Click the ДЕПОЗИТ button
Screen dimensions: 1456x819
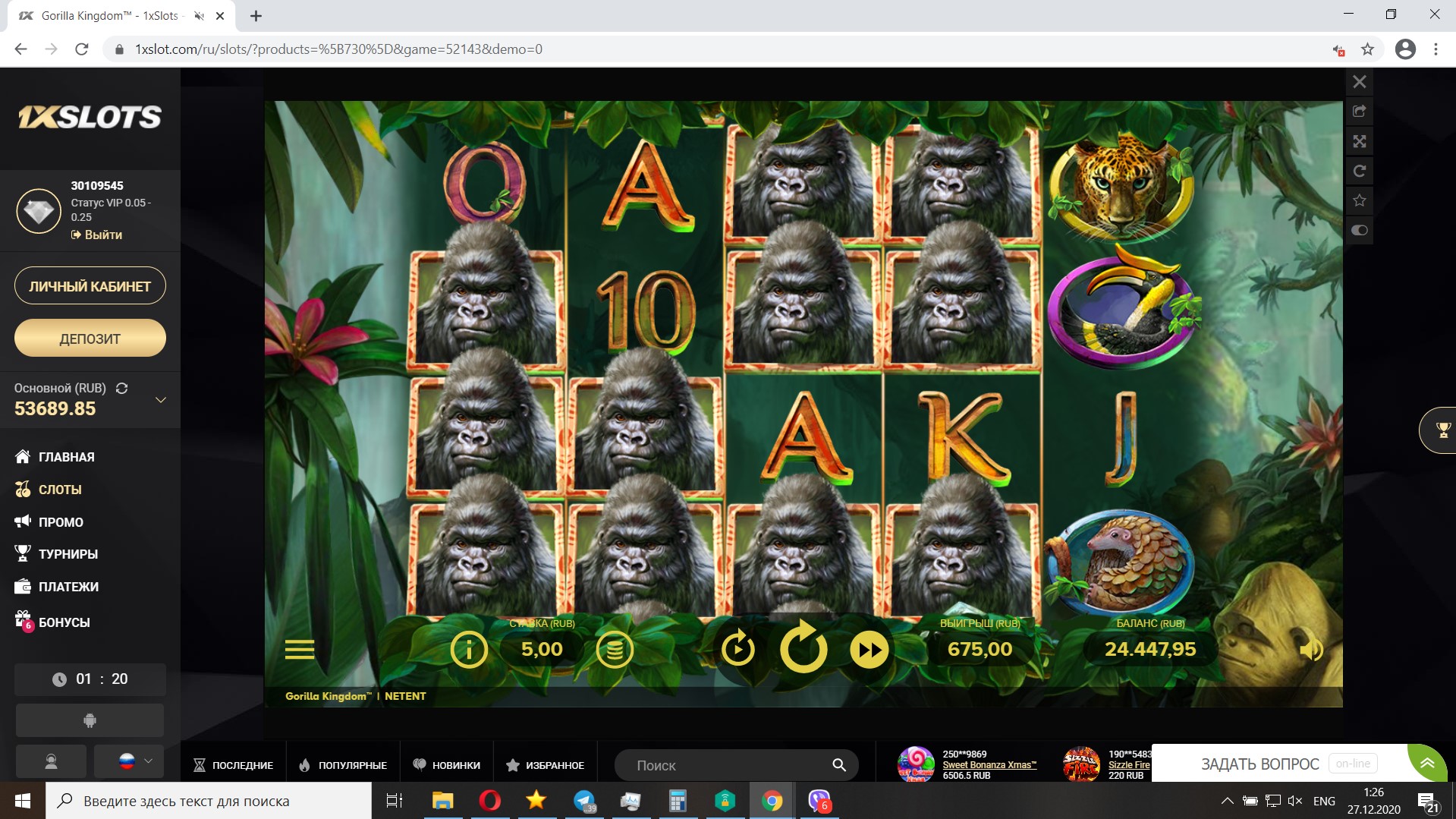click(x=90, y=339)
